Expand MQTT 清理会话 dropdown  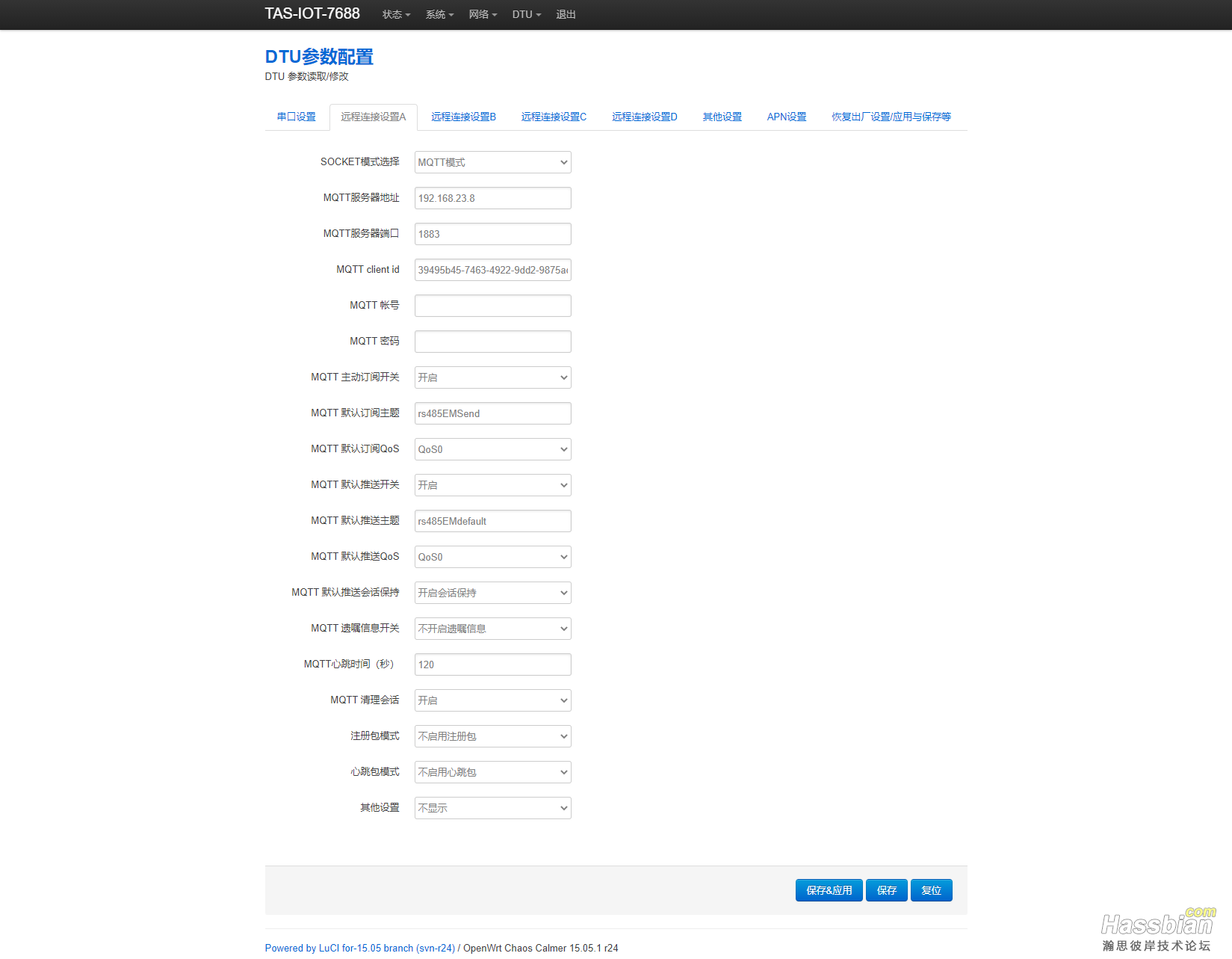(x=493, y=700)
